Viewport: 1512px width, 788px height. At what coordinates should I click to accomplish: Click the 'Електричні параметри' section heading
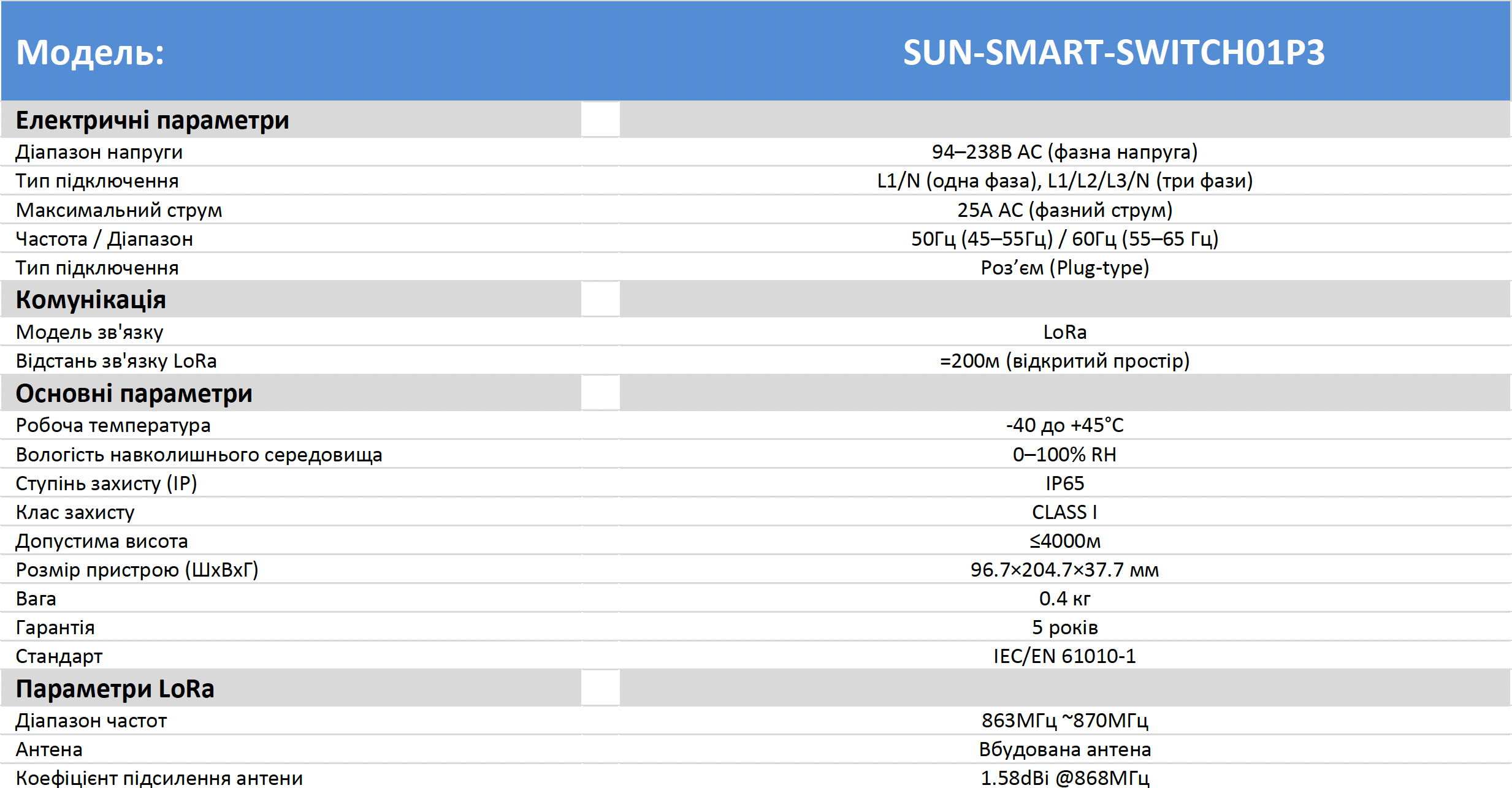click(x=152, y=120)
